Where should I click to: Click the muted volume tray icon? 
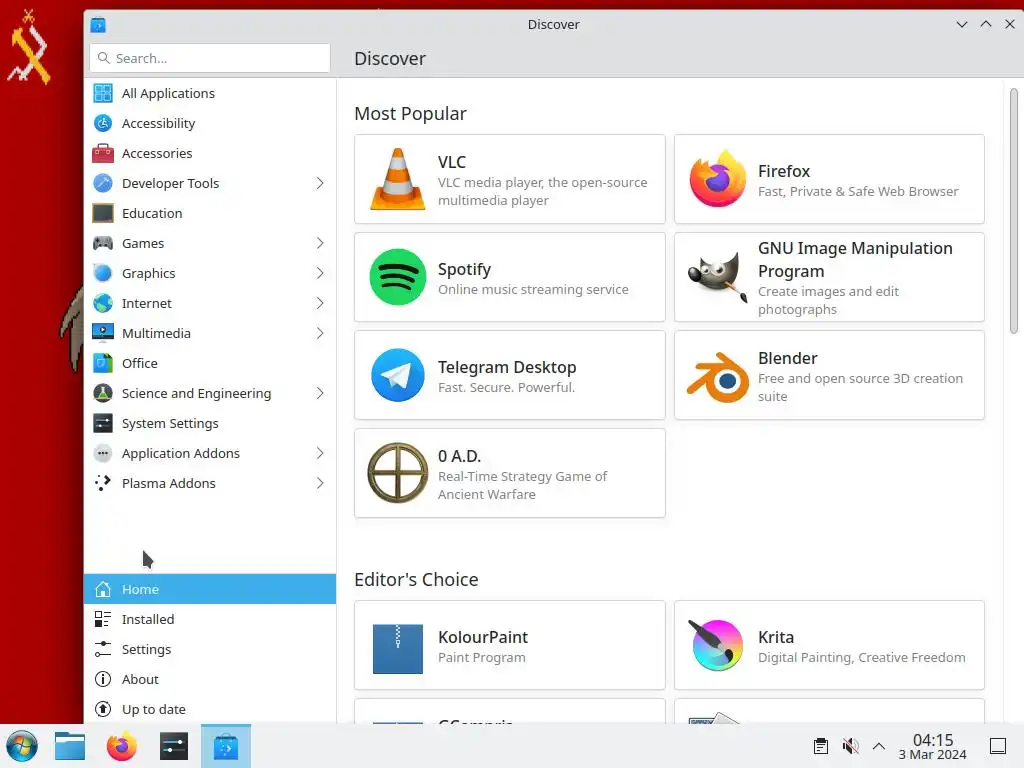coord(850,746)
